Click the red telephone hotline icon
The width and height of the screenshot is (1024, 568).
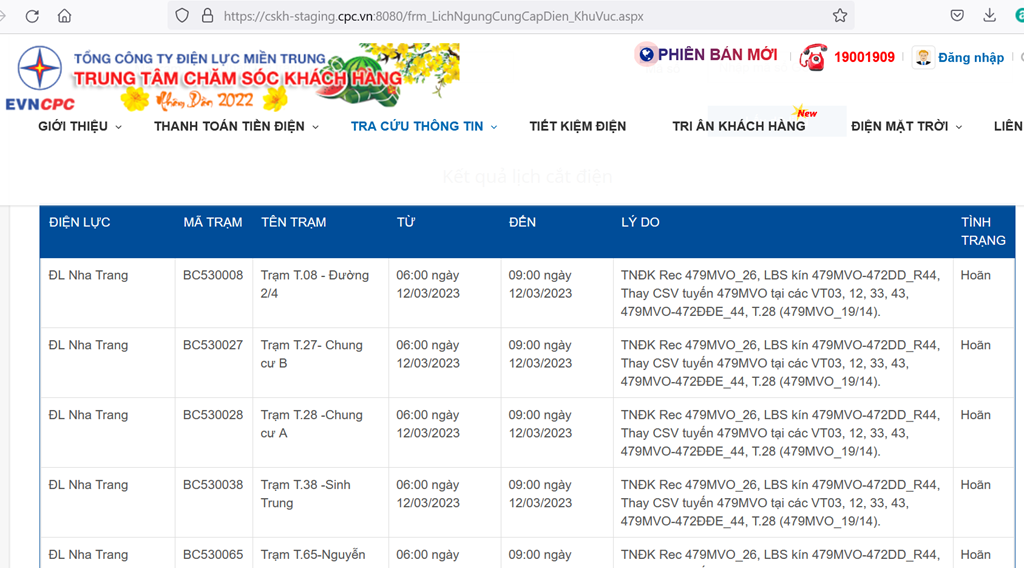pos(813,57)
